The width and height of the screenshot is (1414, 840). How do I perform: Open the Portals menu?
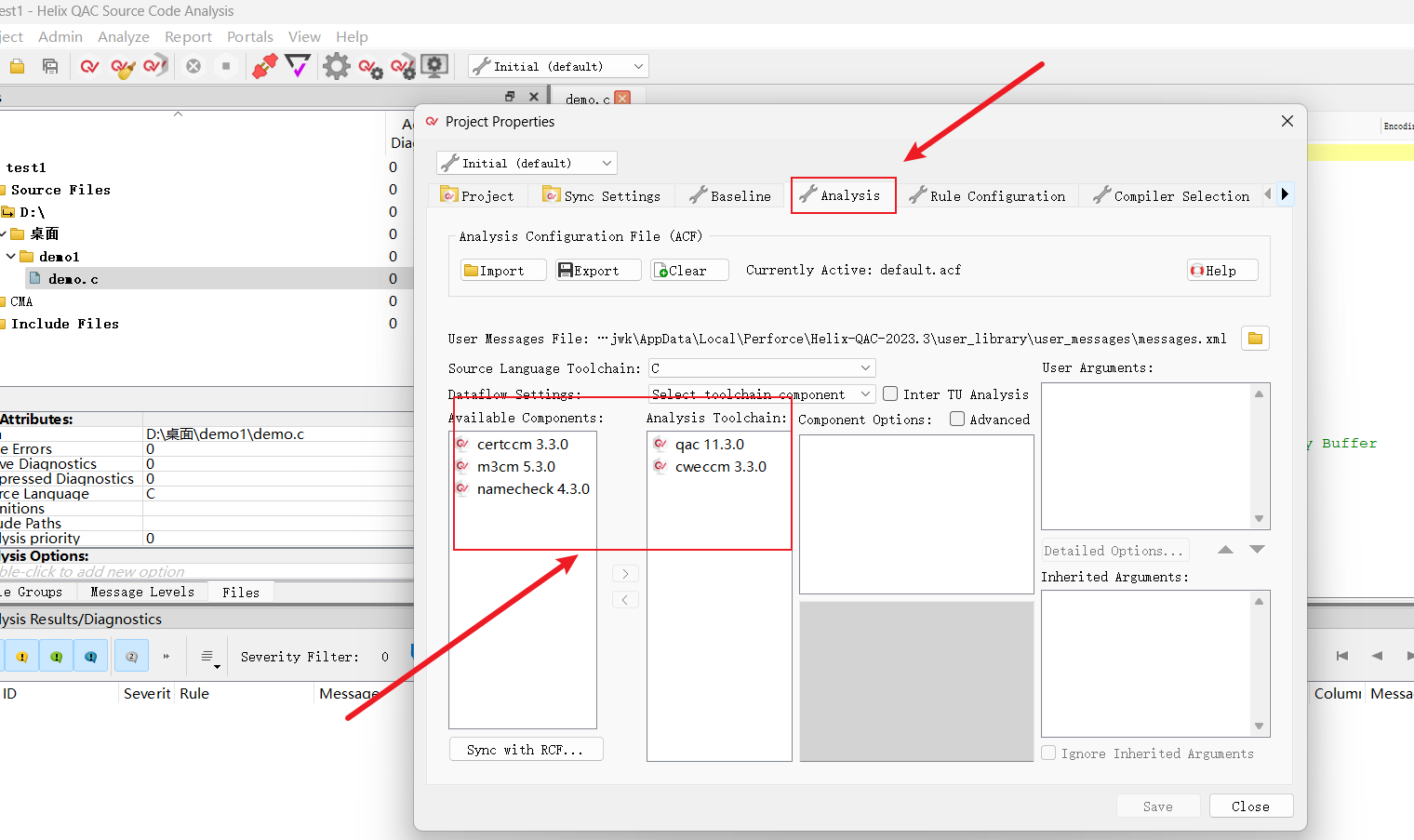pyautogui.click(x=250, y=36)
